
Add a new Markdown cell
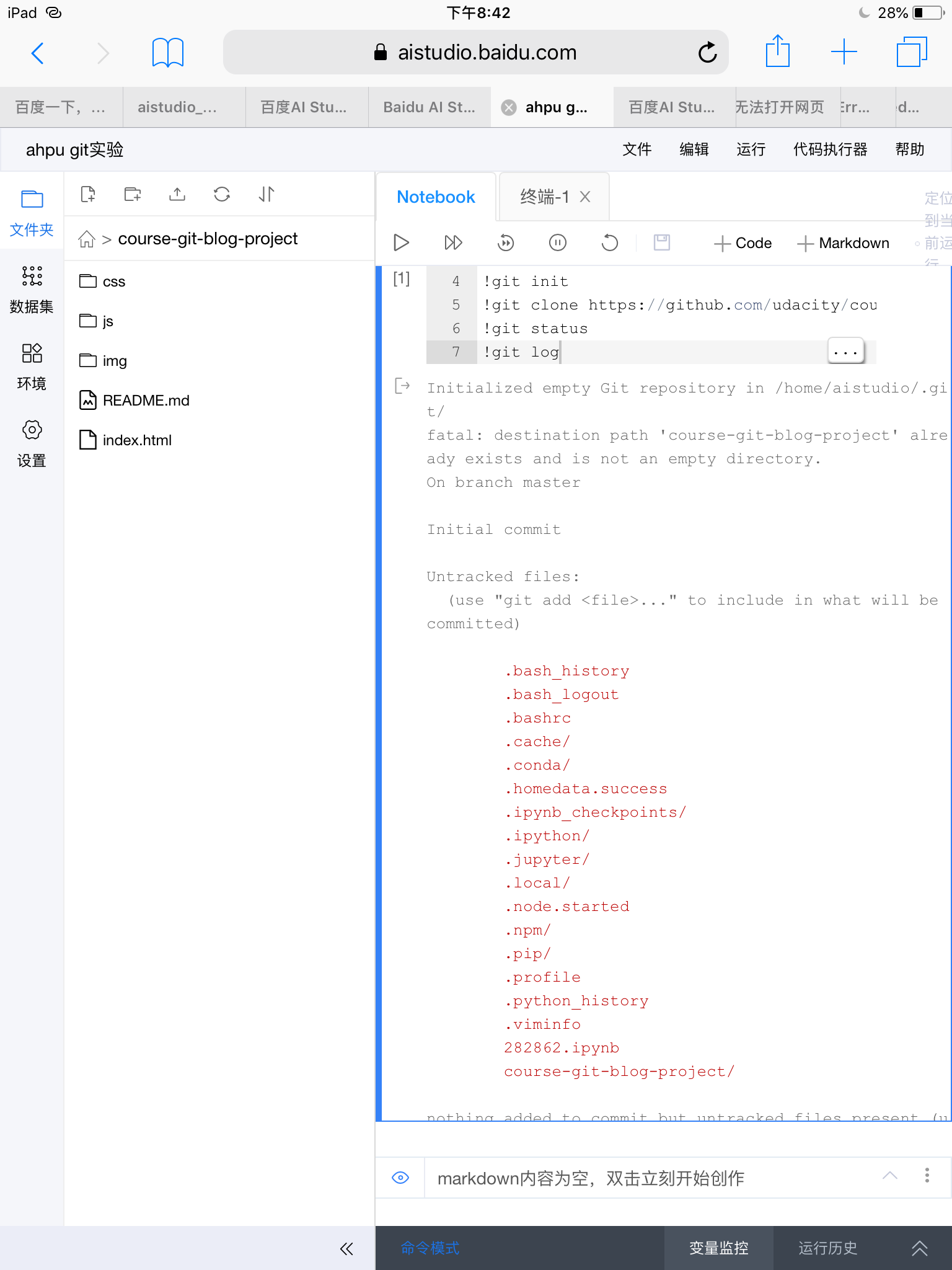click(x=843, y=243)
